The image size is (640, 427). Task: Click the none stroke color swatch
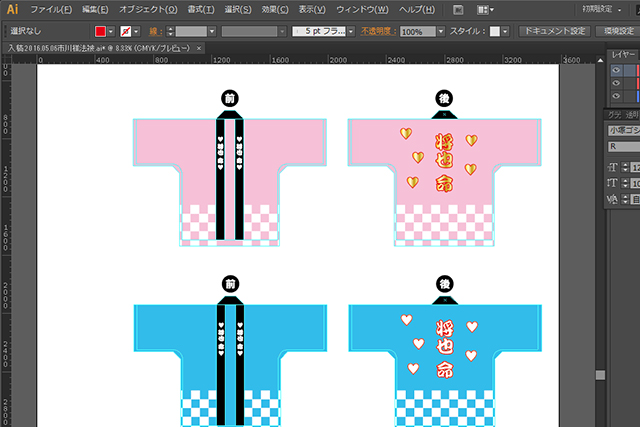point(126,31)
